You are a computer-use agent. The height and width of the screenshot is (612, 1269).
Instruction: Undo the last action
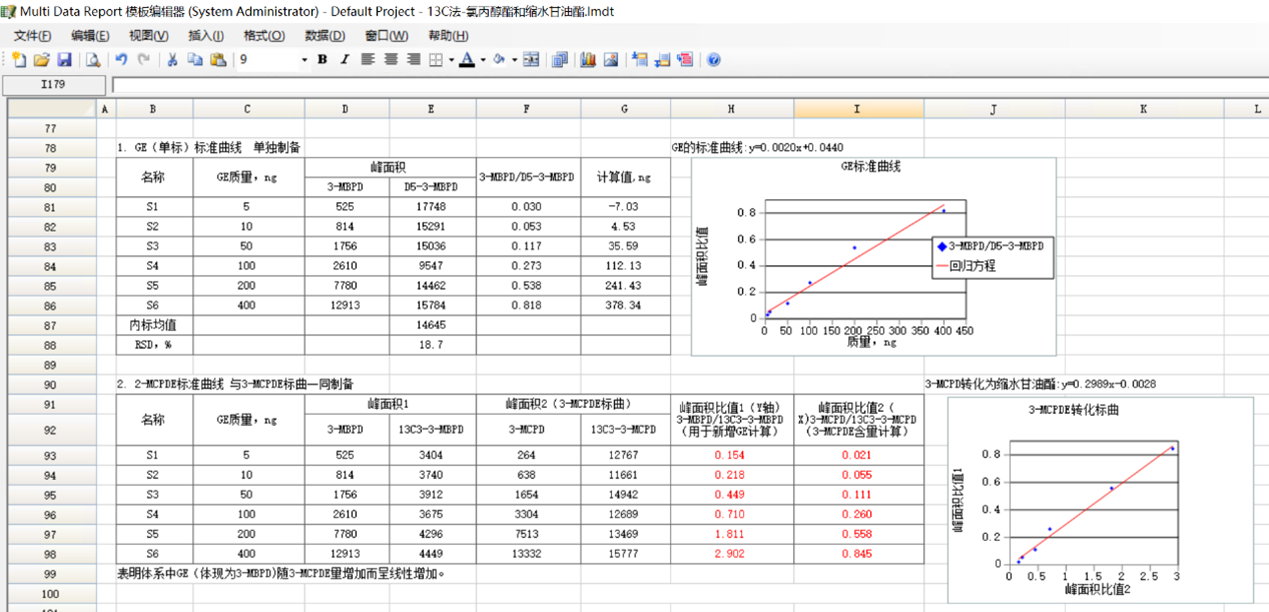tap(121, 60)
